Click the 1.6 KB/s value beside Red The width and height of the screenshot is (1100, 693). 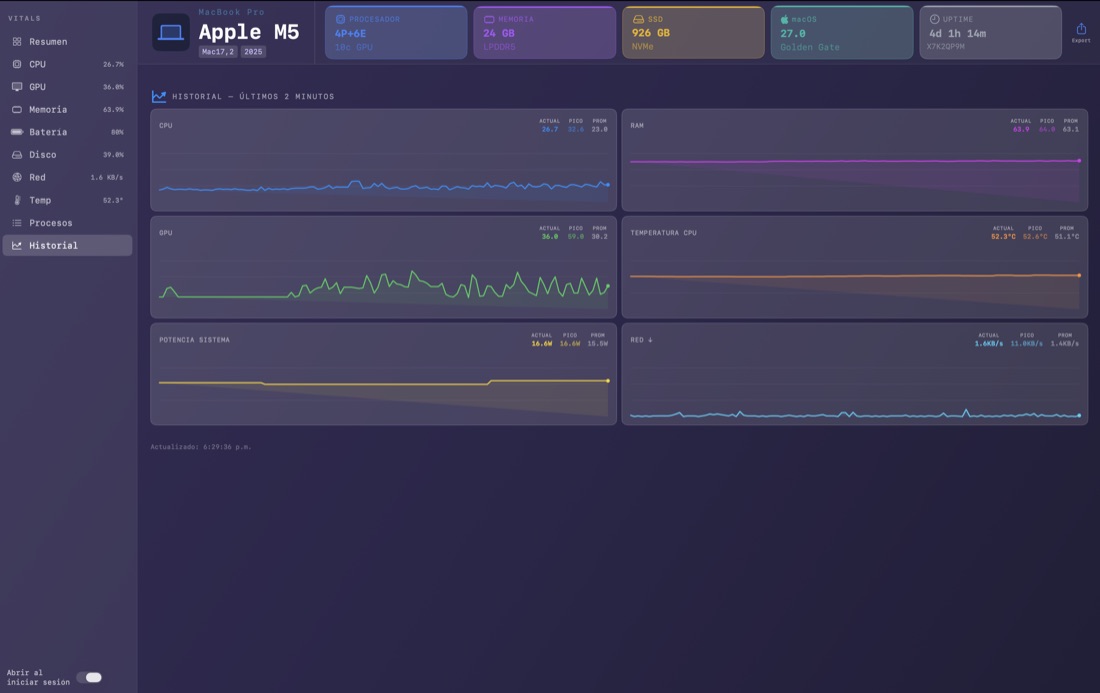click(107, 177)
